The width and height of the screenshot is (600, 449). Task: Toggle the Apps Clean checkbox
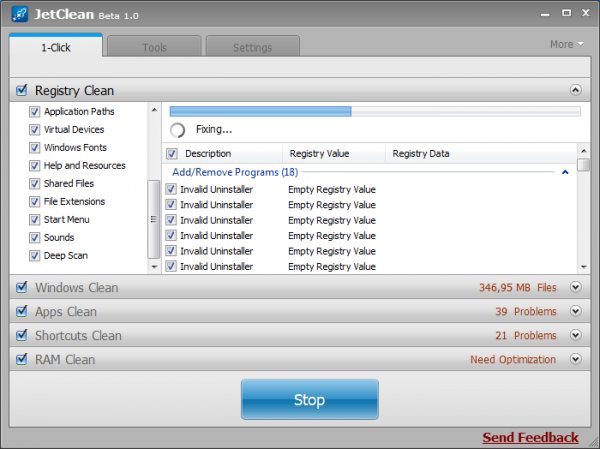coord(22,311)
